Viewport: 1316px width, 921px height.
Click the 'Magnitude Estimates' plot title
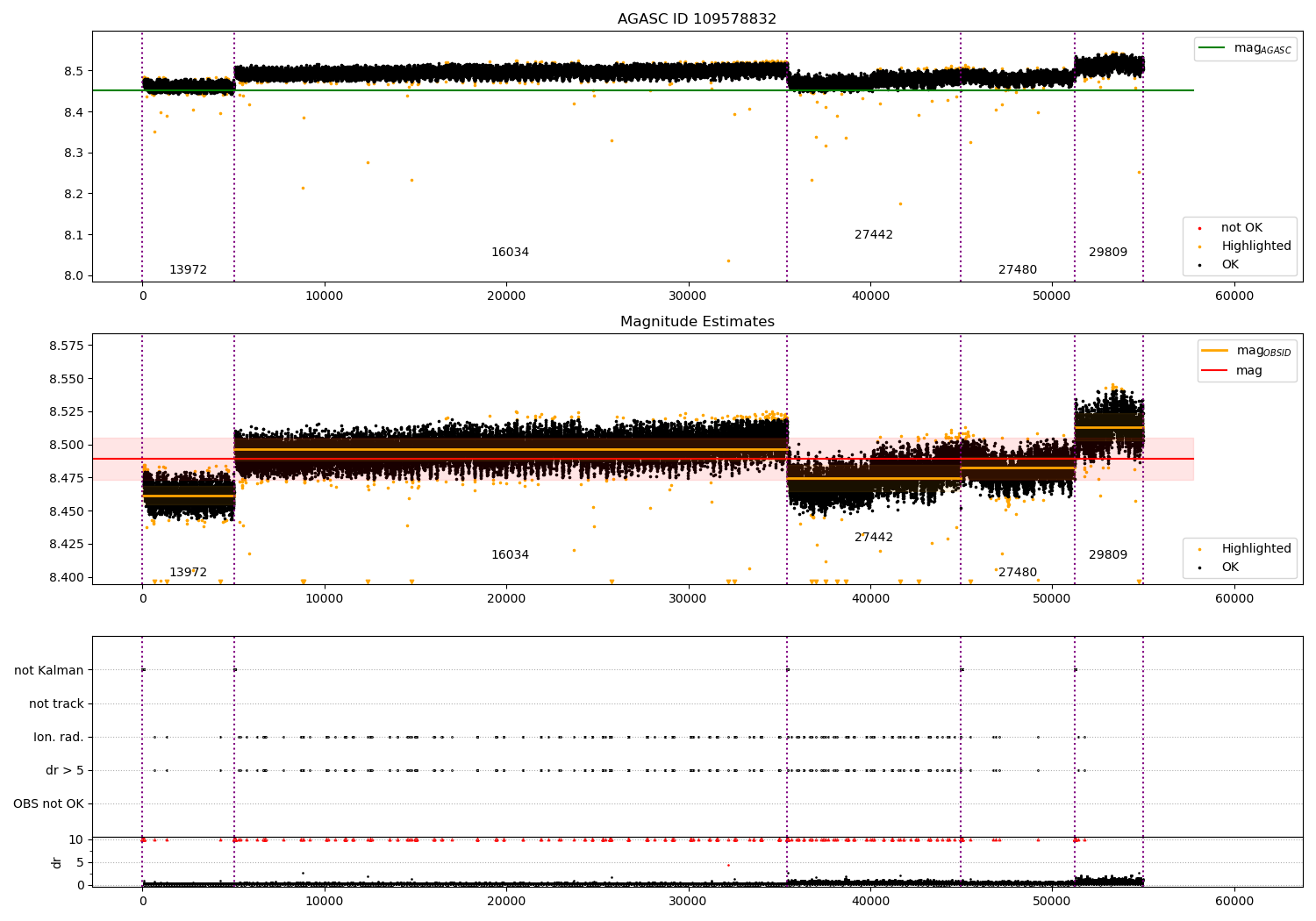[697, 322]
